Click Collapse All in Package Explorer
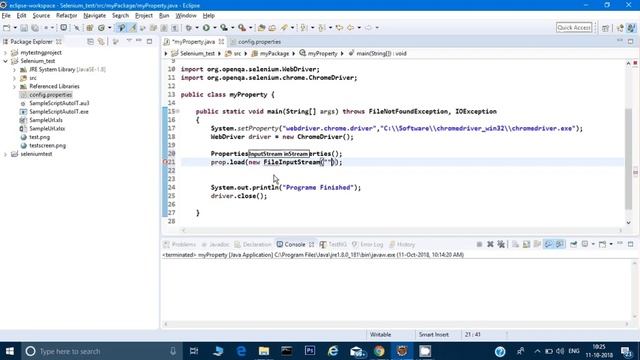Viewport: 640px width, 360px height. pyautogui.click(x=90, y=42)
